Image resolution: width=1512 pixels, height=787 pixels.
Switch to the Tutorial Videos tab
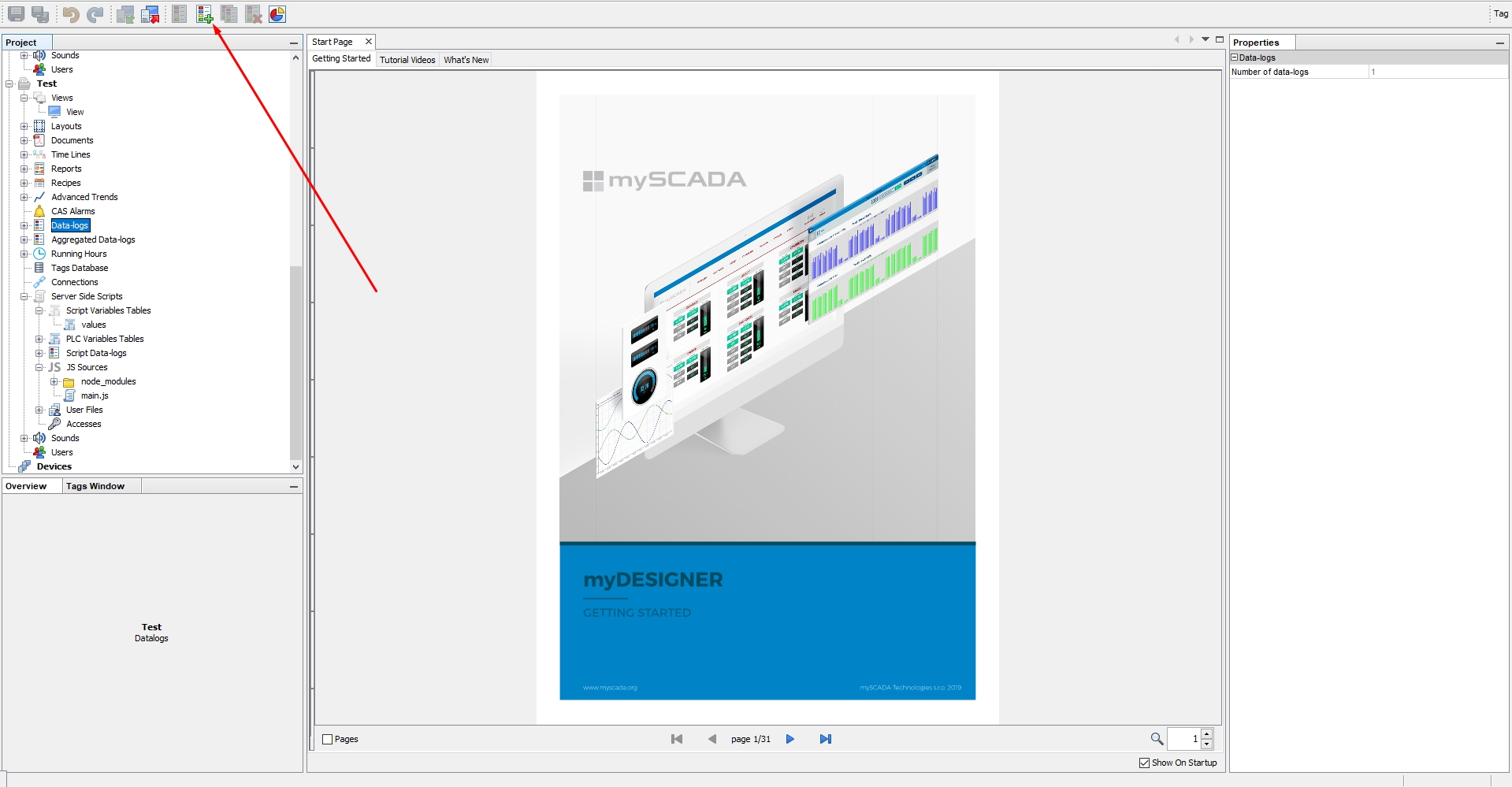[407, 60]
